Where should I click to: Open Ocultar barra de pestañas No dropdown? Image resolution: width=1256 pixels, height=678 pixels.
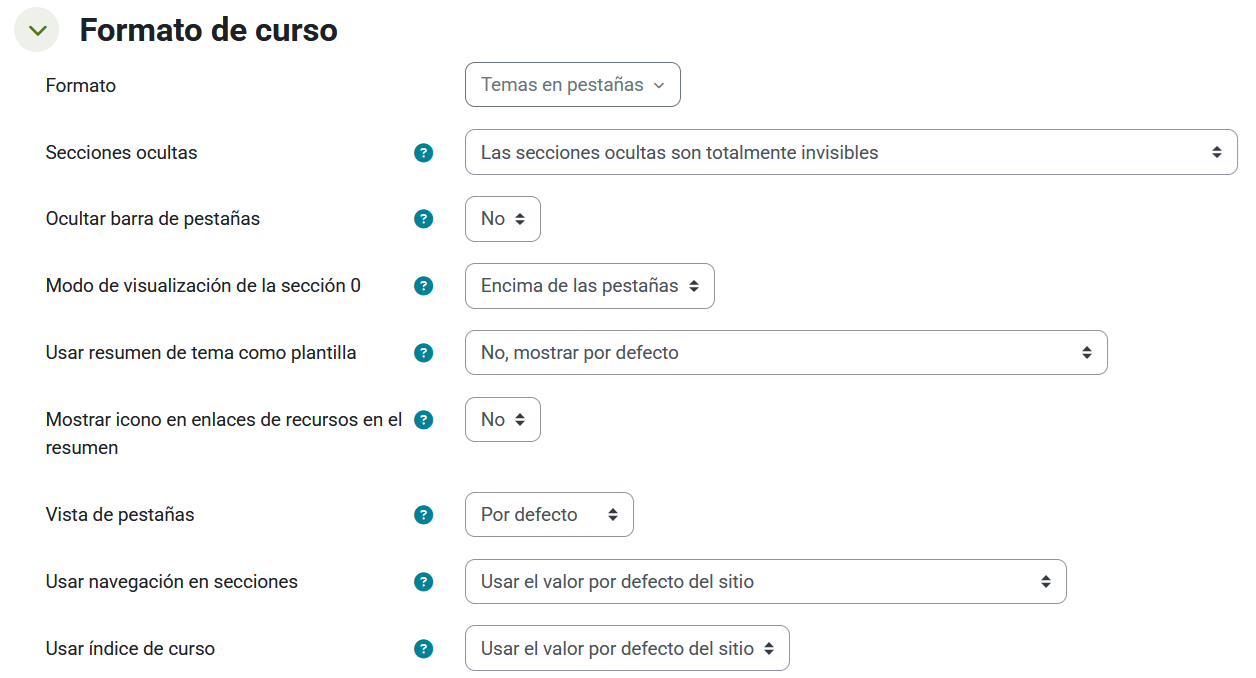502,219
